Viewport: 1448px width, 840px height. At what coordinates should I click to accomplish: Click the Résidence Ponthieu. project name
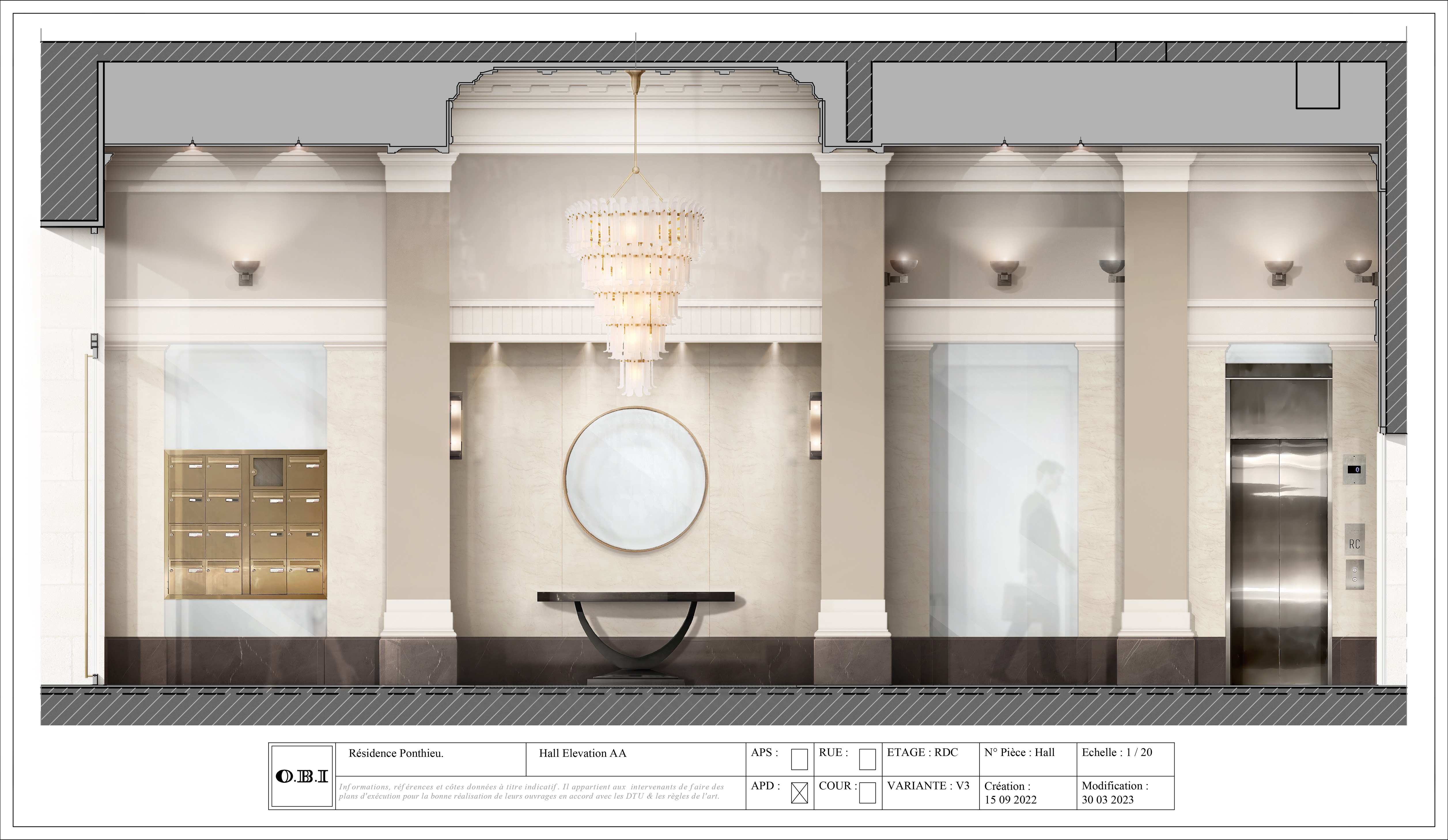pos(396,753)
